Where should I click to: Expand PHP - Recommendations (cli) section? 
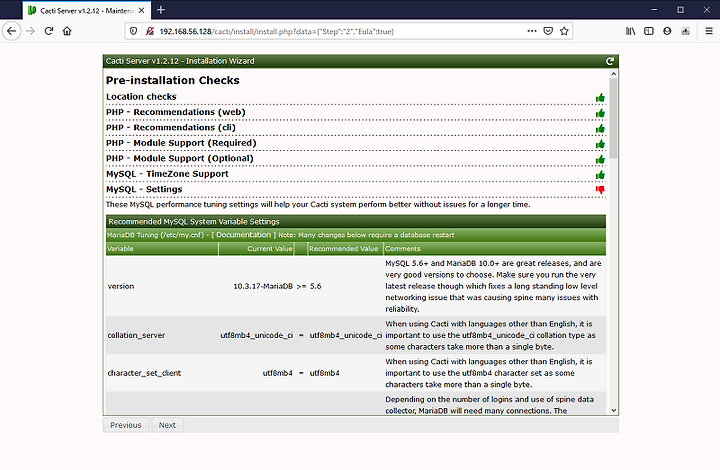pyautogui.click(x=171, y=128)
